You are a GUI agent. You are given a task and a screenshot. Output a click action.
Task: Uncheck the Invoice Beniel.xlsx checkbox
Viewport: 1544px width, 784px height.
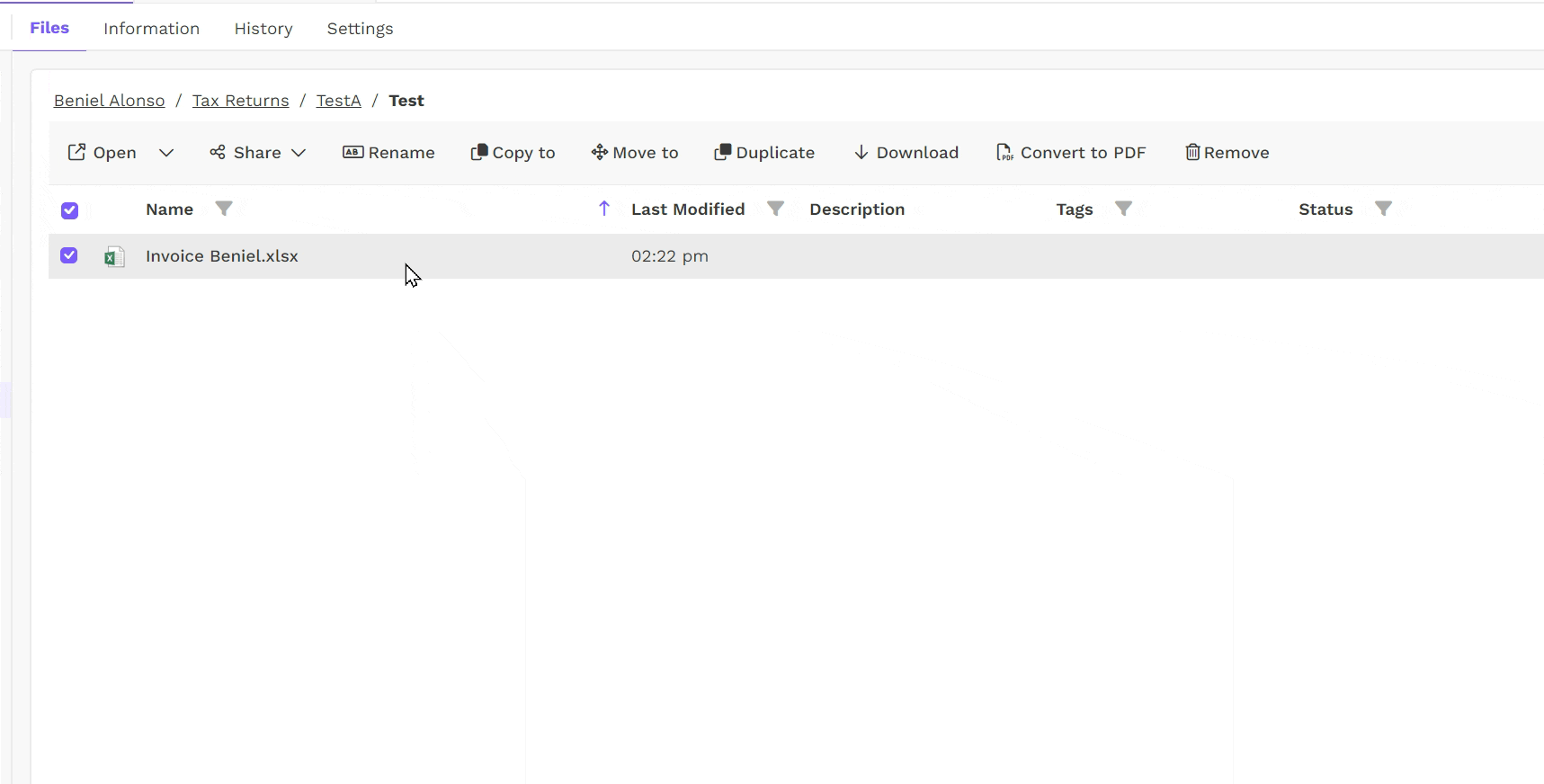click(69, 256)
